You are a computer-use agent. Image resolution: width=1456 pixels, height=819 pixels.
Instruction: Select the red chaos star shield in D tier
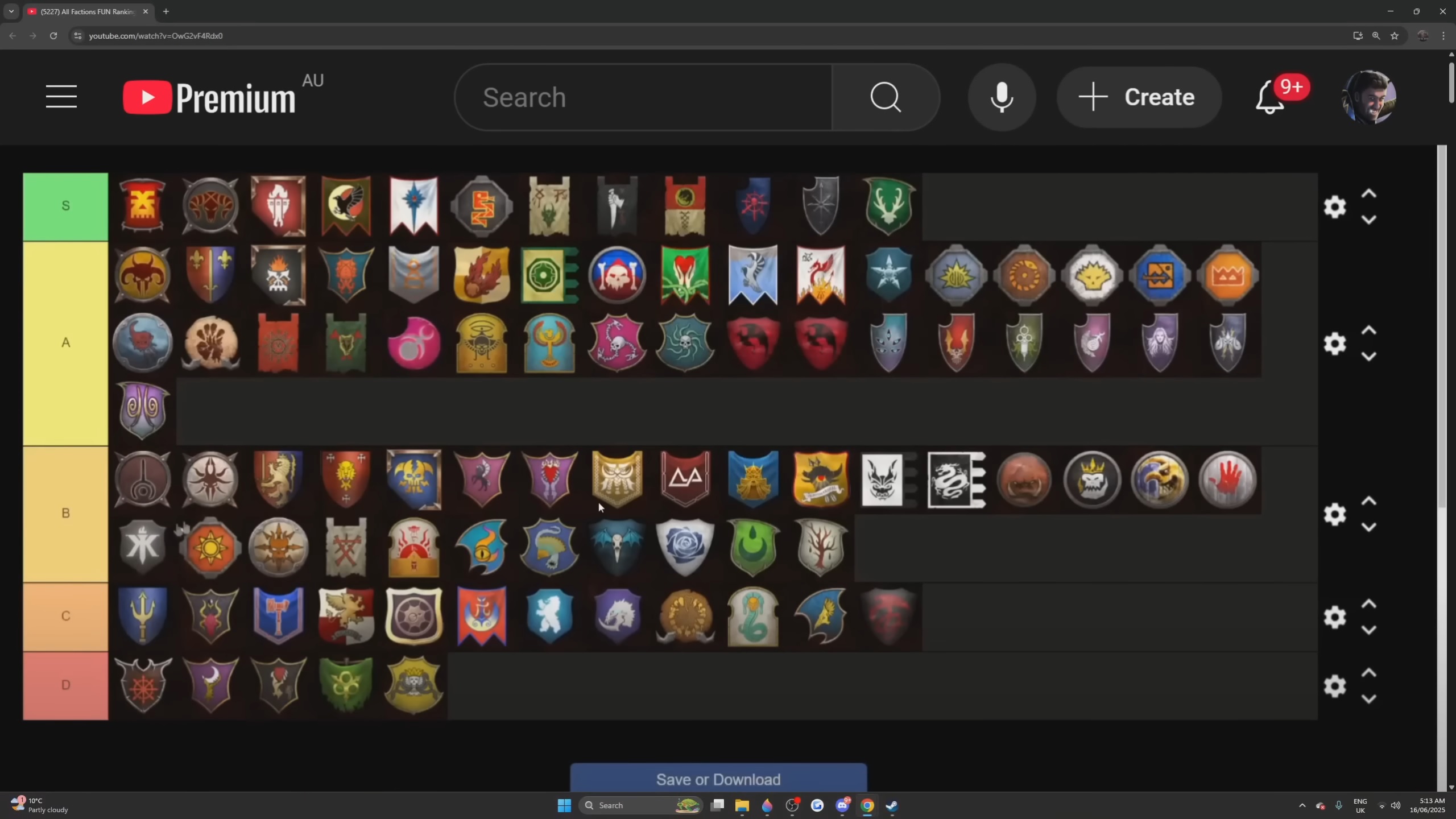(x=142, y=685)
